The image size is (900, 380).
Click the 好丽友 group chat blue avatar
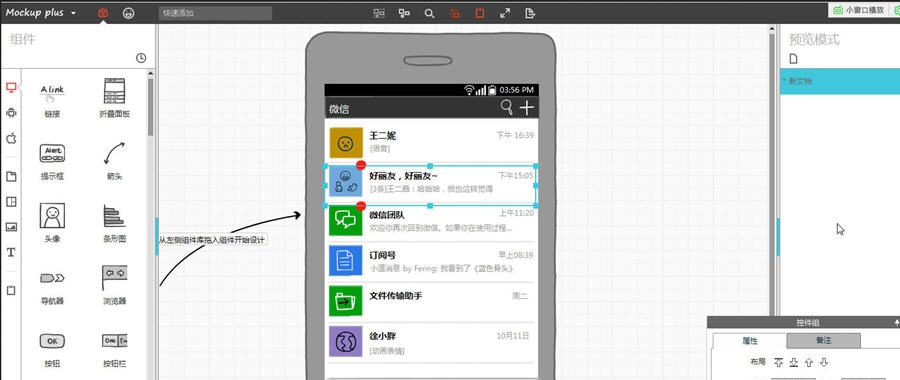(x=346, y=181)
